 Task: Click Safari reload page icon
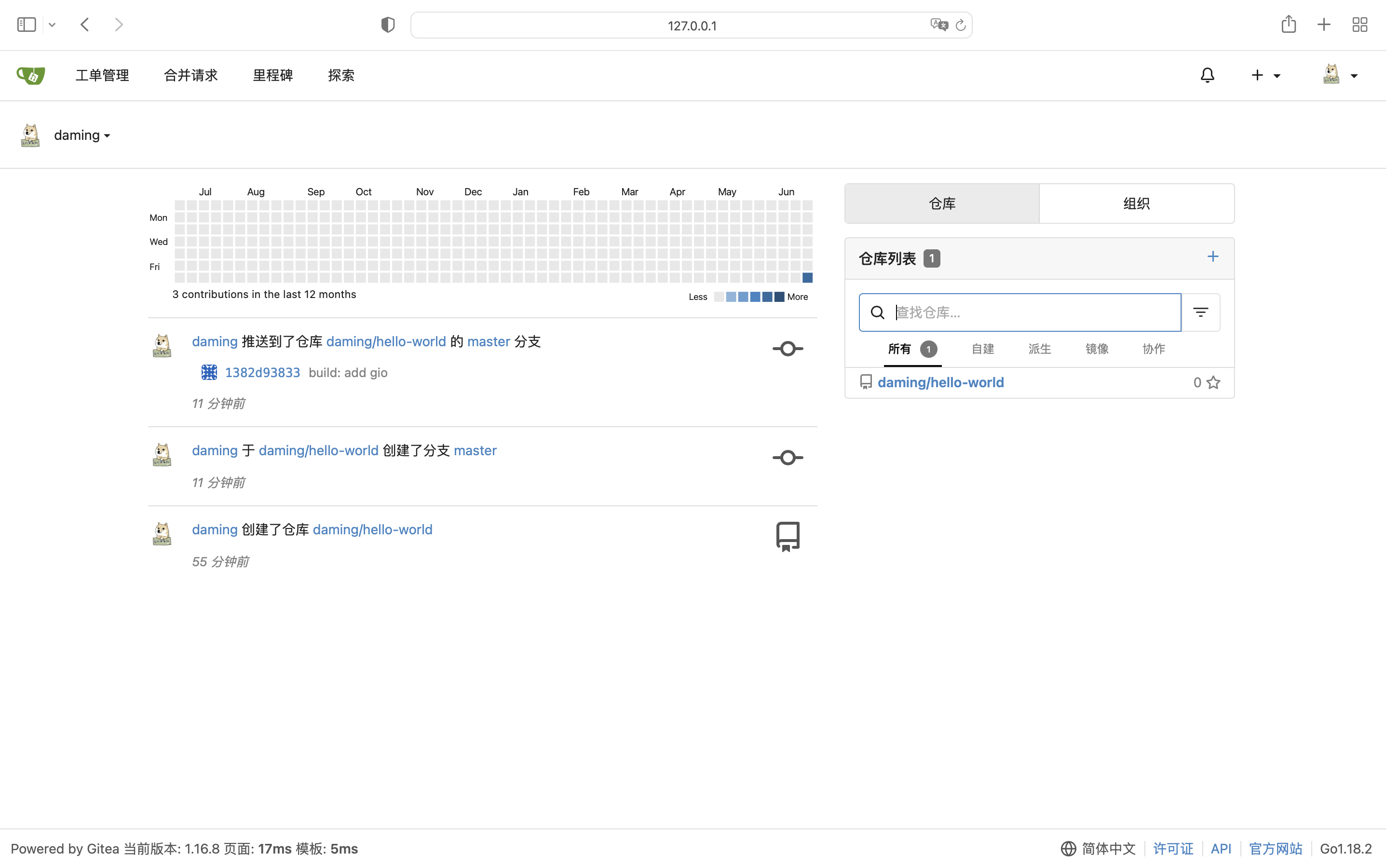tap(960, 25)
